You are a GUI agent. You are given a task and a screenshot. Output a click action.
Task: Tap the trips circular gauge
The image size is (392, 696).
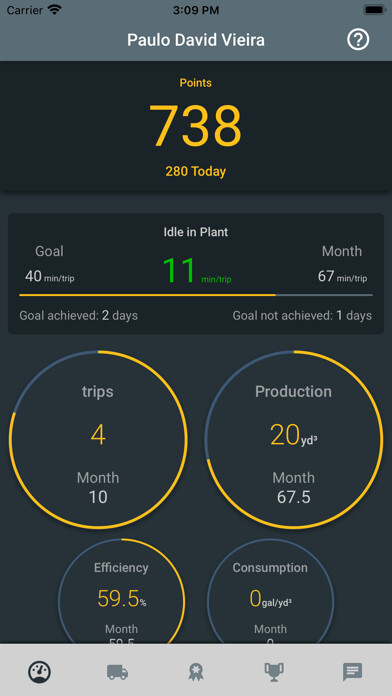click(x=98, y=439)
